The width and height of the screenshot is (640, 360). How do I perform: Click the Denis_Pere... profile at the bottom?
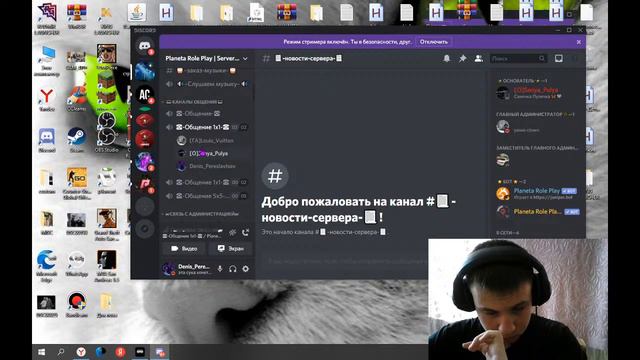pyautogui.click(x=187, y=269)
